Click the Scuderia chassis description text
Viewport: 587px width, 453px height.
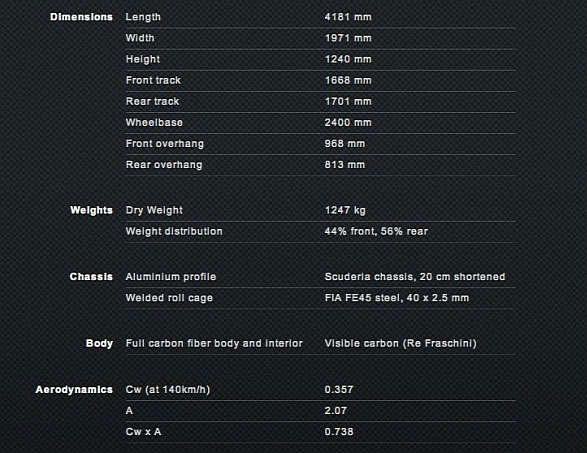[415, 277]
